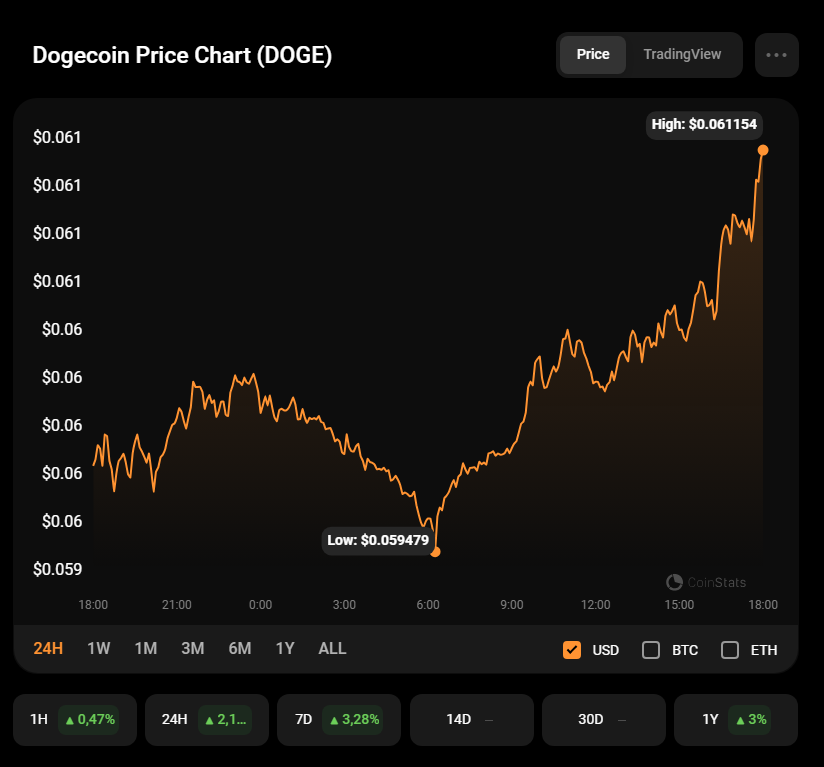Select the 1W time range

click(x=99, y=648)
